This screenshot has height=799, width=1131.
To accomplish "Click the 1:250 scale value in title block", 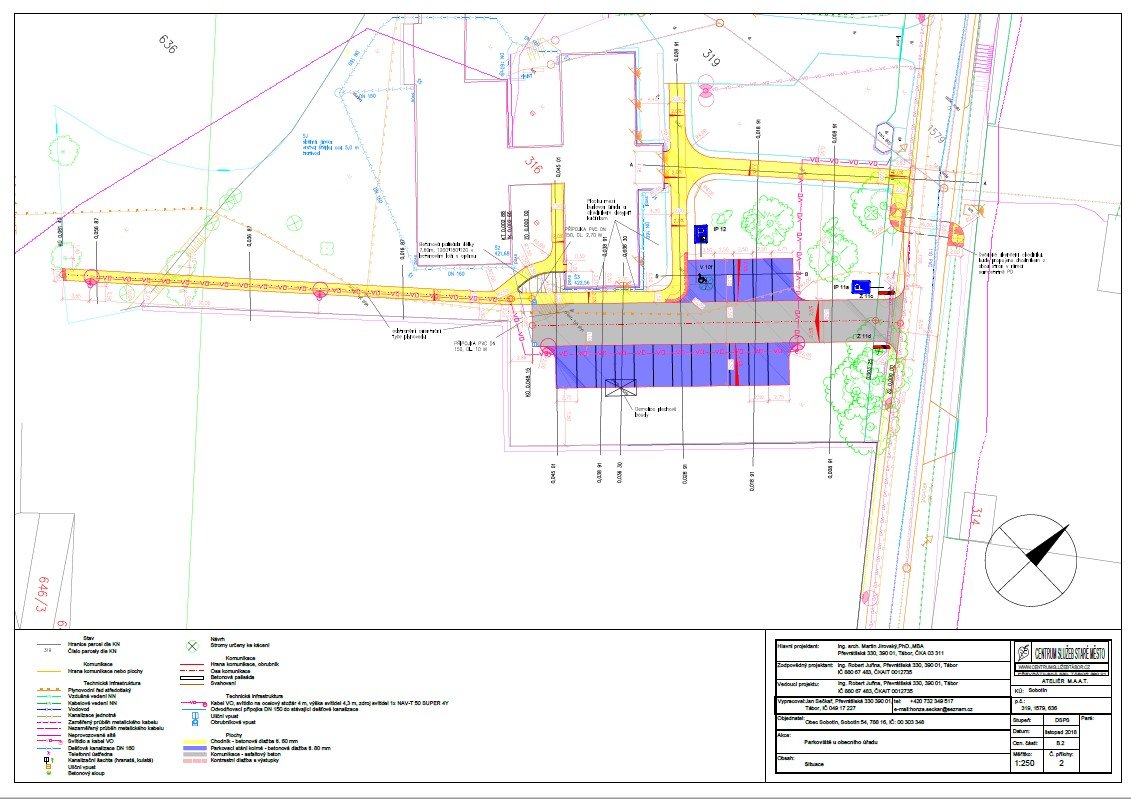I will [1024, 762].
